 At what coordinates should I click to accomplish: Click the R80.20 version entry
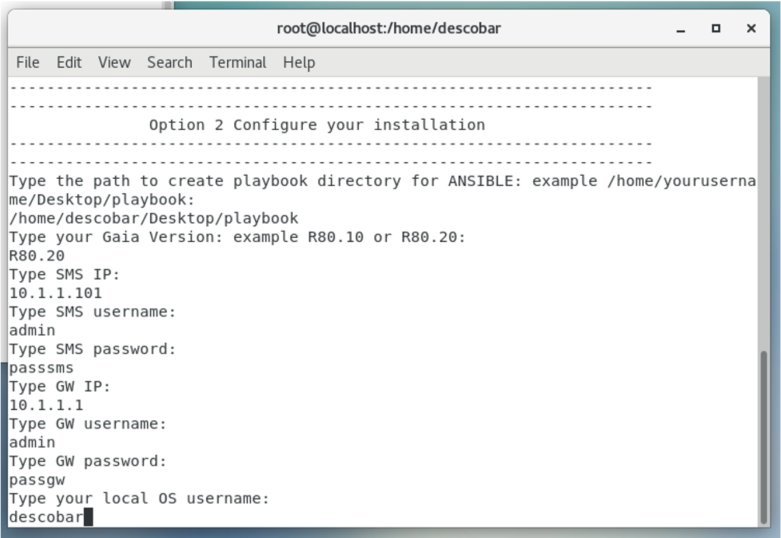[37, 256]
